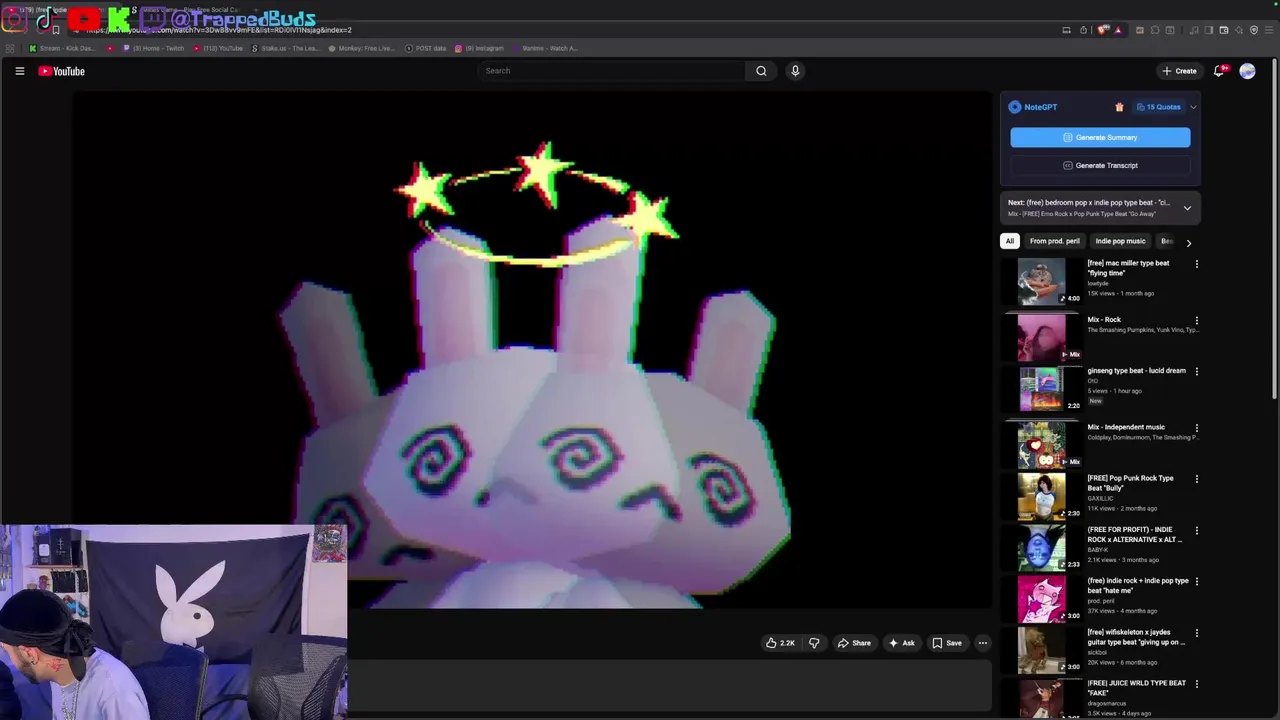The image size is (1280, 720).
Task: Click the Generate Transcript button
Action: [x=1100, y=165]
